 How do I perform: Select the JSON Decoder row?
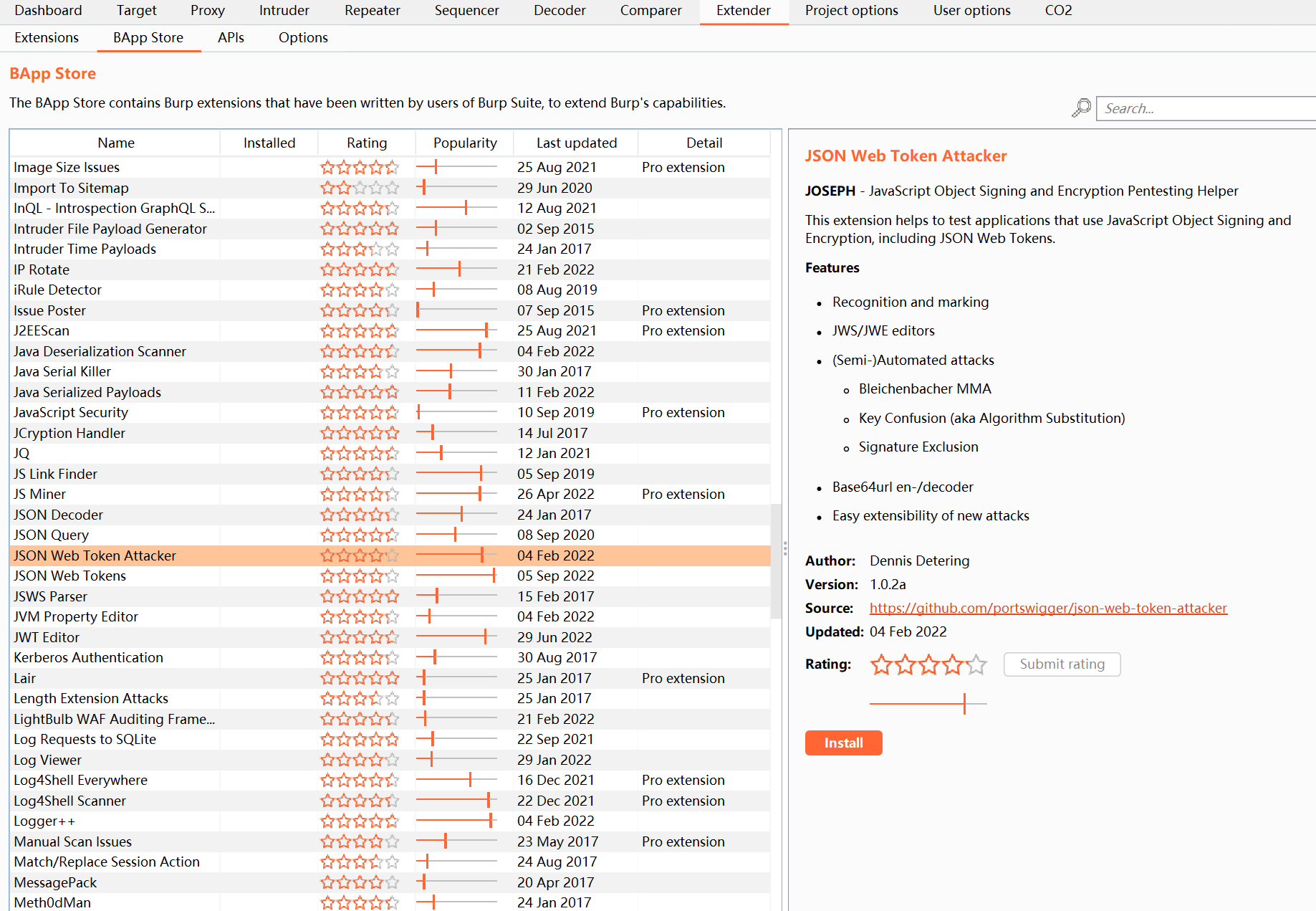[390, 515]
